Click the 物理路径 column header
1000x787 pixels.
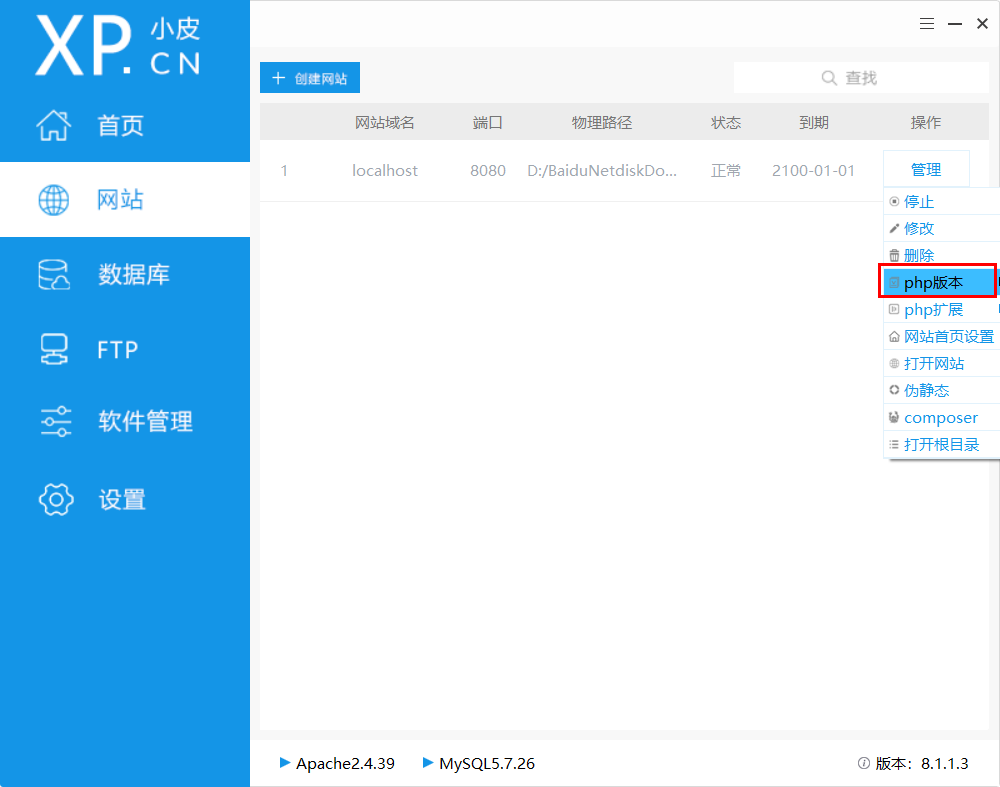pos(601,122)
